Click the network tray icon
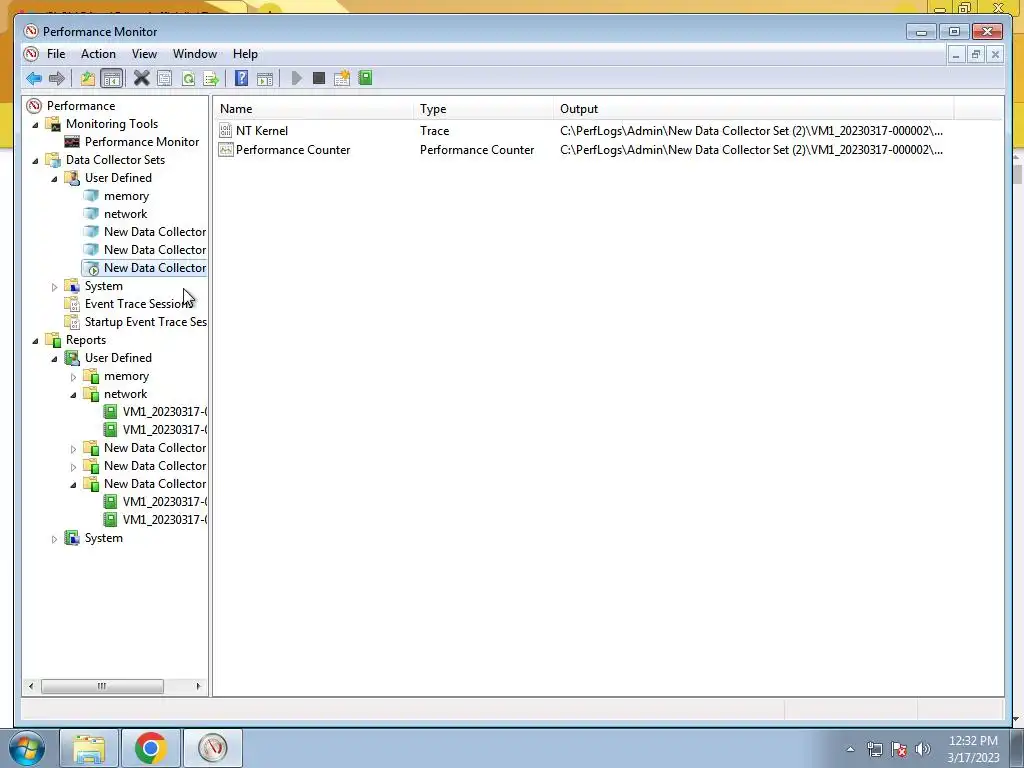1024x768 pixels. tap(874, 749)
